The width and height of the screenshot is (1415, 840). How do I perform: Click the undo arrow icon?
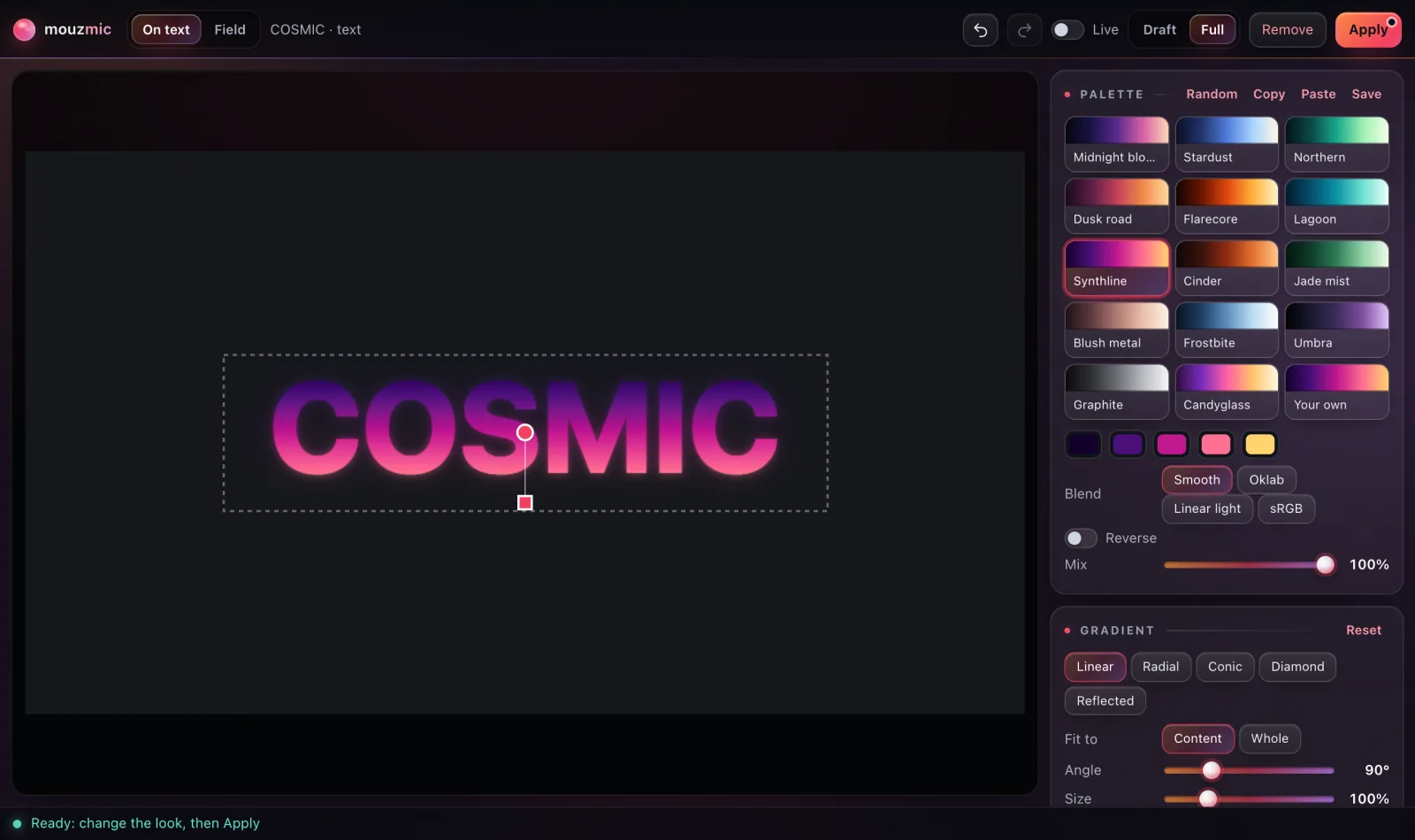tap(980, 30)
